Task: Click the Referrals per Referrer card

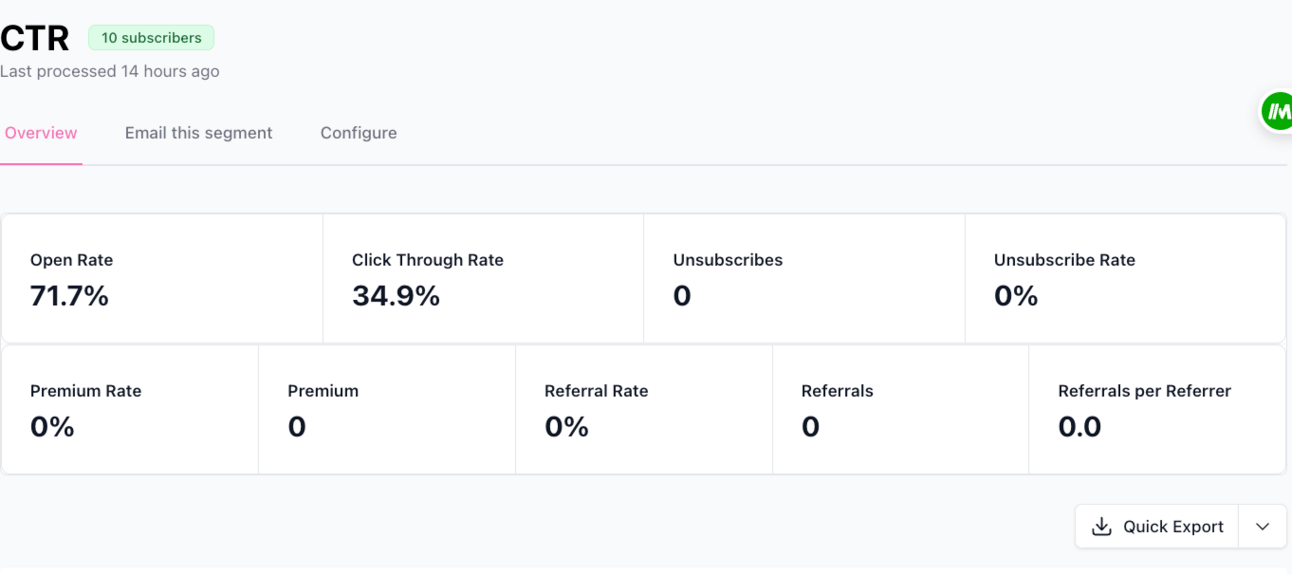Action: pyautogui.click(x=1156, y=409)
